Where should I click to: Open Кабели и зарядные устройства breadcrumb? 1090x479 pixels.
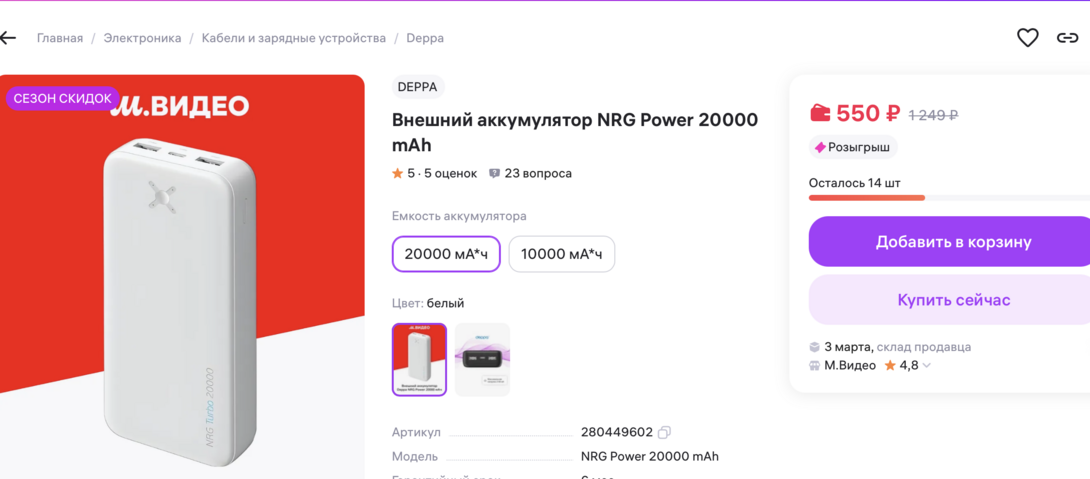tap(293, 38)
